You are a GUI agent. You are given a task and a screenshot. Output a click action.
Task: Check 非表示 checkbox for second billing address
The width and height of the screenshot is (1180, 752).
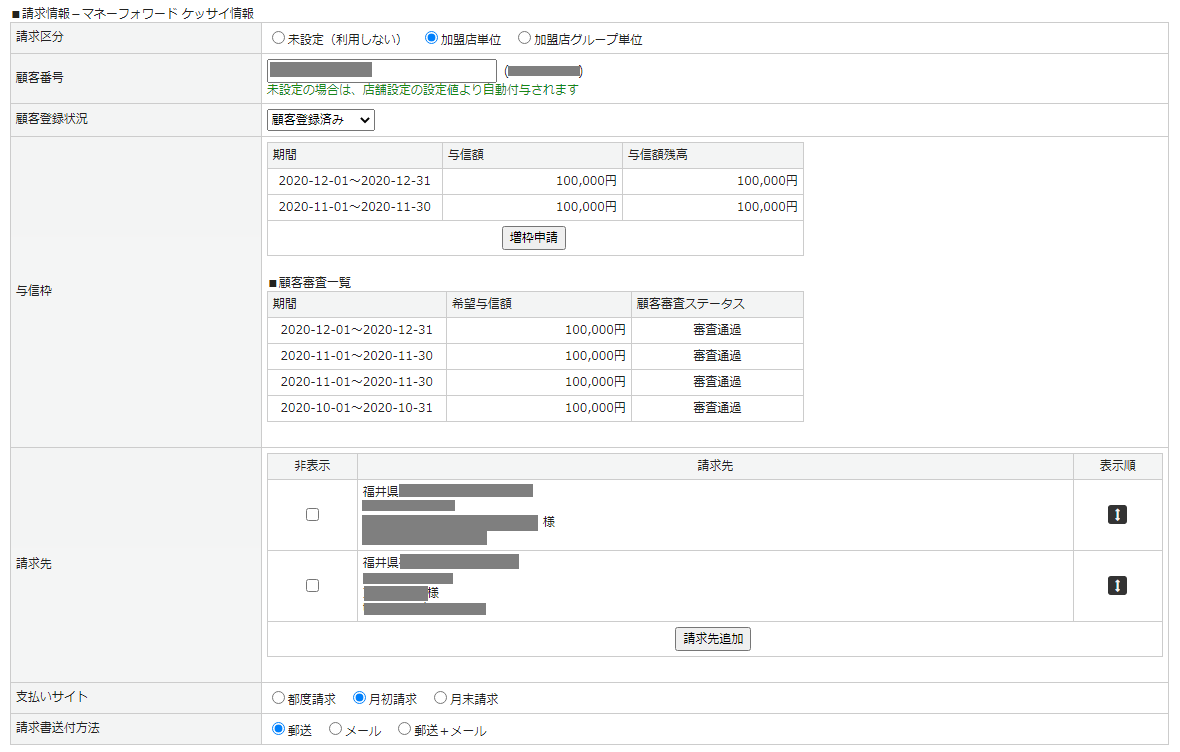point(312,586)
